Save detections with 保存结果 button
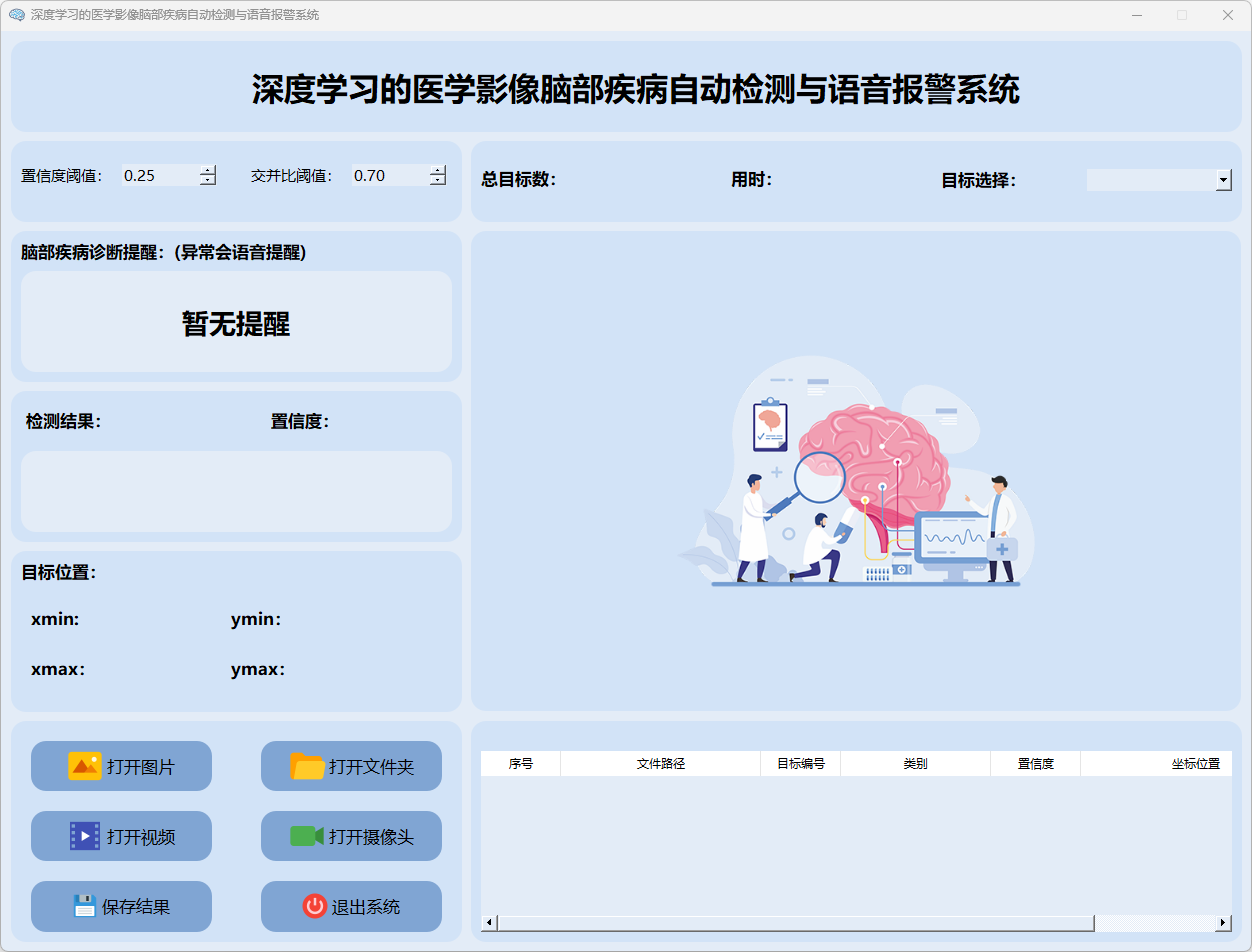The height and width of the screenshot is (952, 1252). tap(121, 906)
